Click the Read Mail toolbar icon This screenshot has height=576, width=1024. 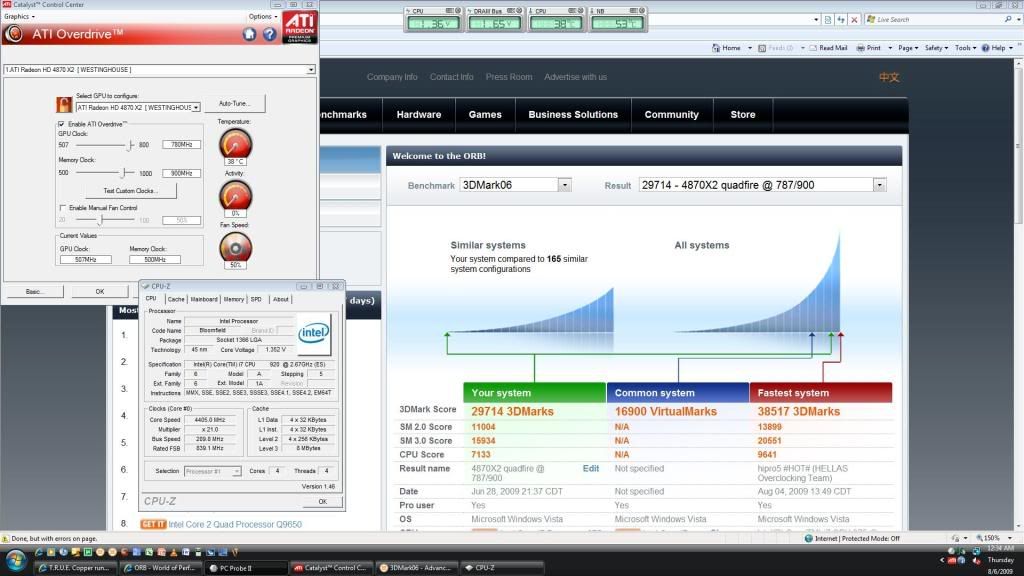(x=813, y=48)
